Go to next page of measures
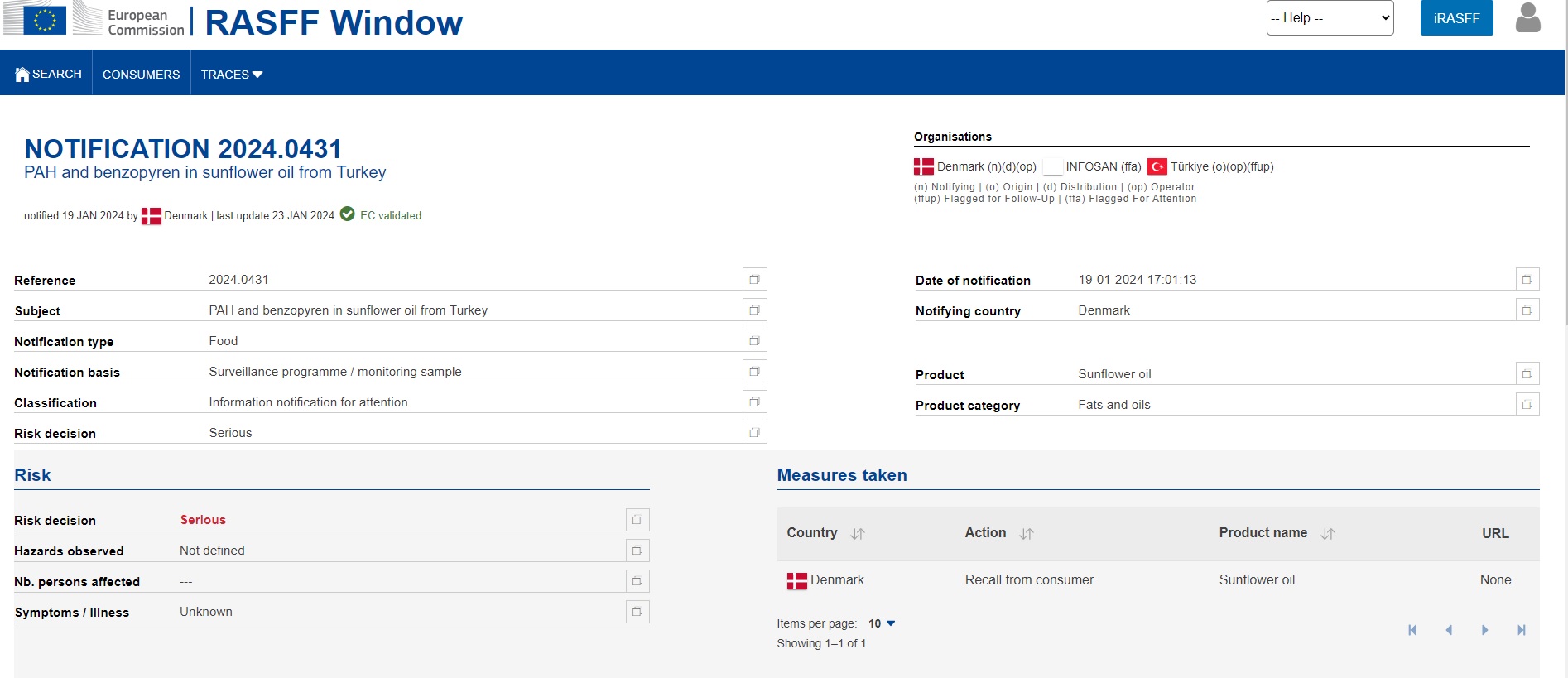This screenshot has height=678, width=1568. click(x=1485, y=630)
